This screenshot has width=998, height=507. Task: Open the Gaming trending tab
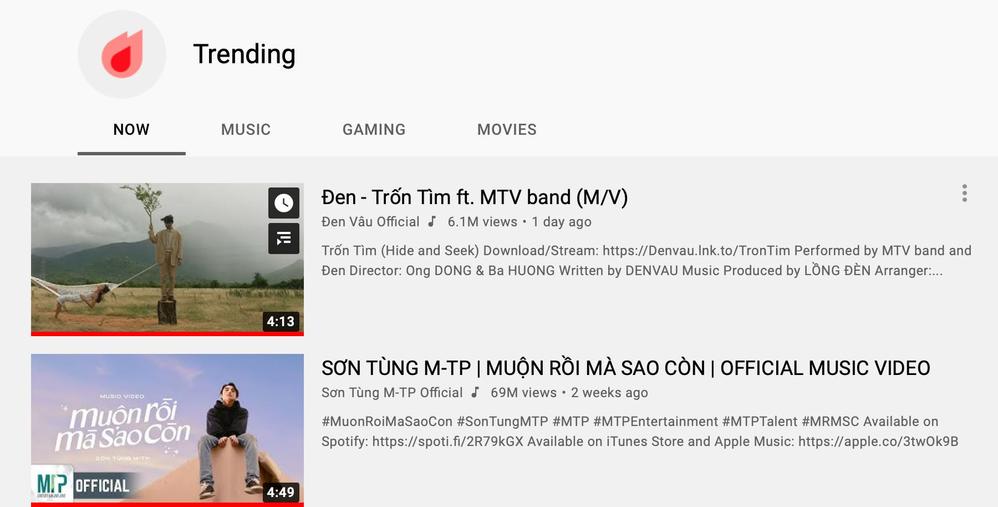pos(374,130)
